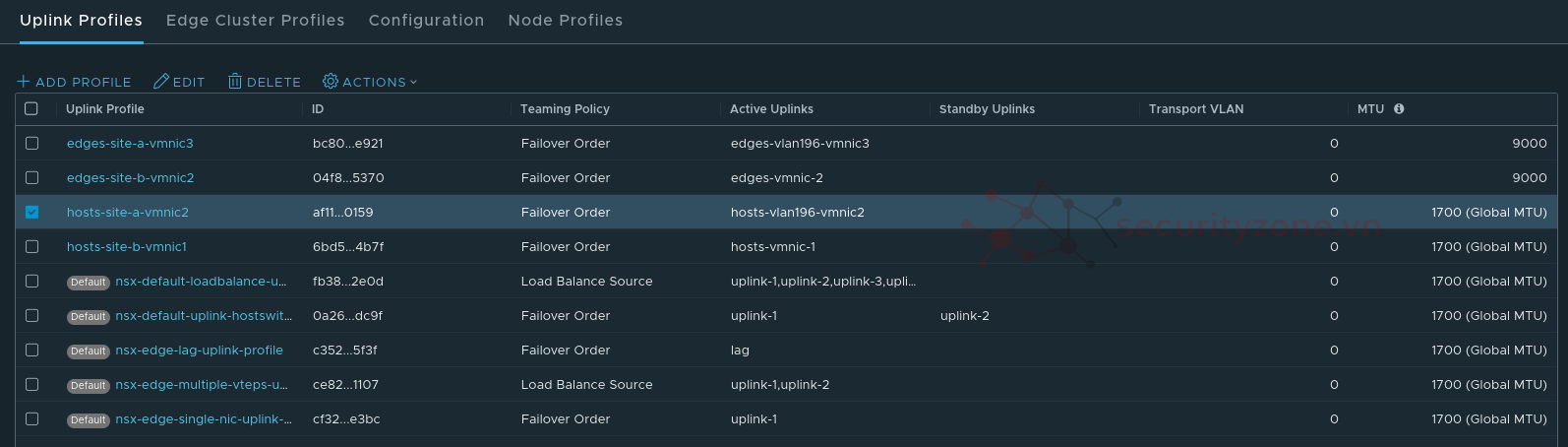Sort by the Teaming Policy column header

pyautogui.click(x=565, y=109)
